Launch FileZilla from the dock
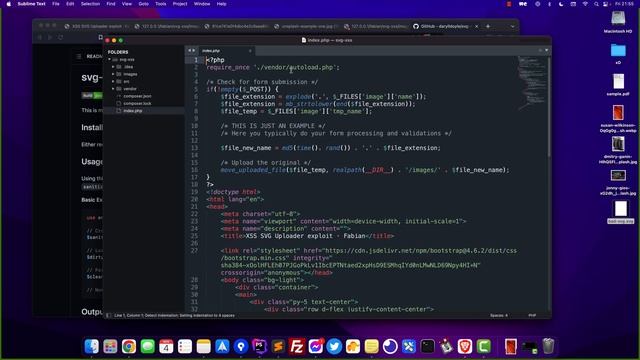640x360 pixels. tap(297, 347)
